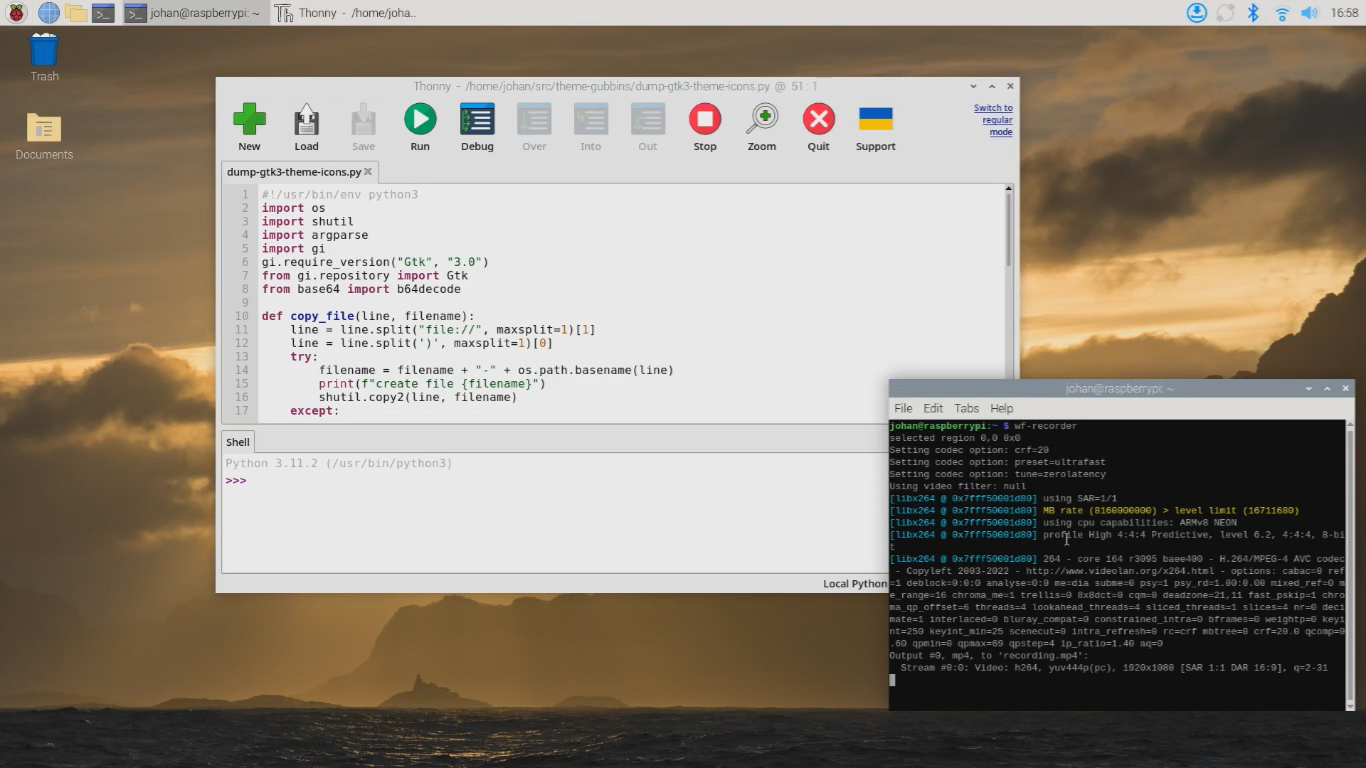The width and height of the screenshot is (1366, 768).
Task: Select the Shell tab
Action: 238,442
